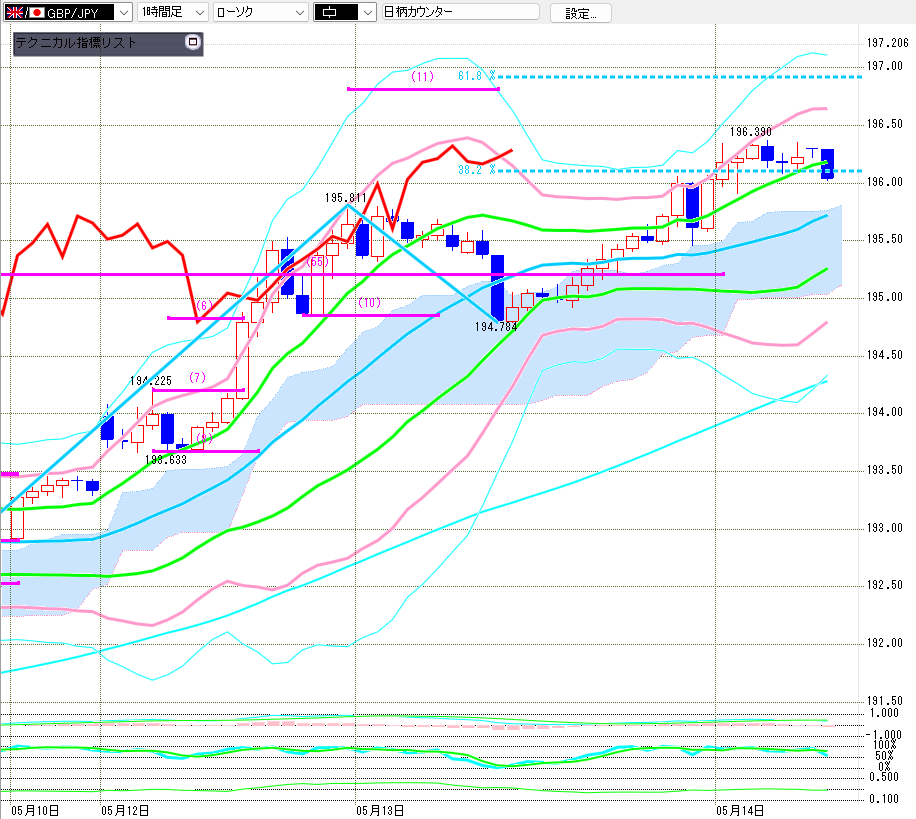Expand the テクニカル指標リスト panel with its square icon
Image resolution: width=916 pixels, height=819 pixels.
[193, 42]
